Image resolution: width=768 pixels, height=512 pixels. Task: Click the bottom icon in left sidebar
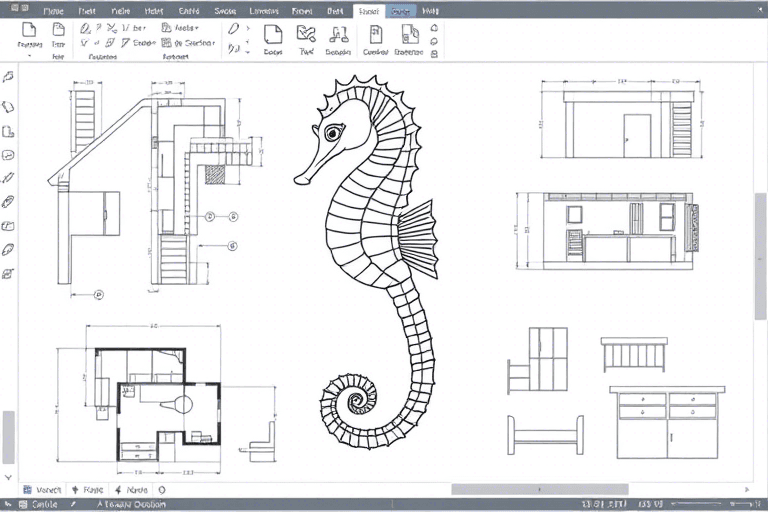pyautogui.click(x=9, y=272)
